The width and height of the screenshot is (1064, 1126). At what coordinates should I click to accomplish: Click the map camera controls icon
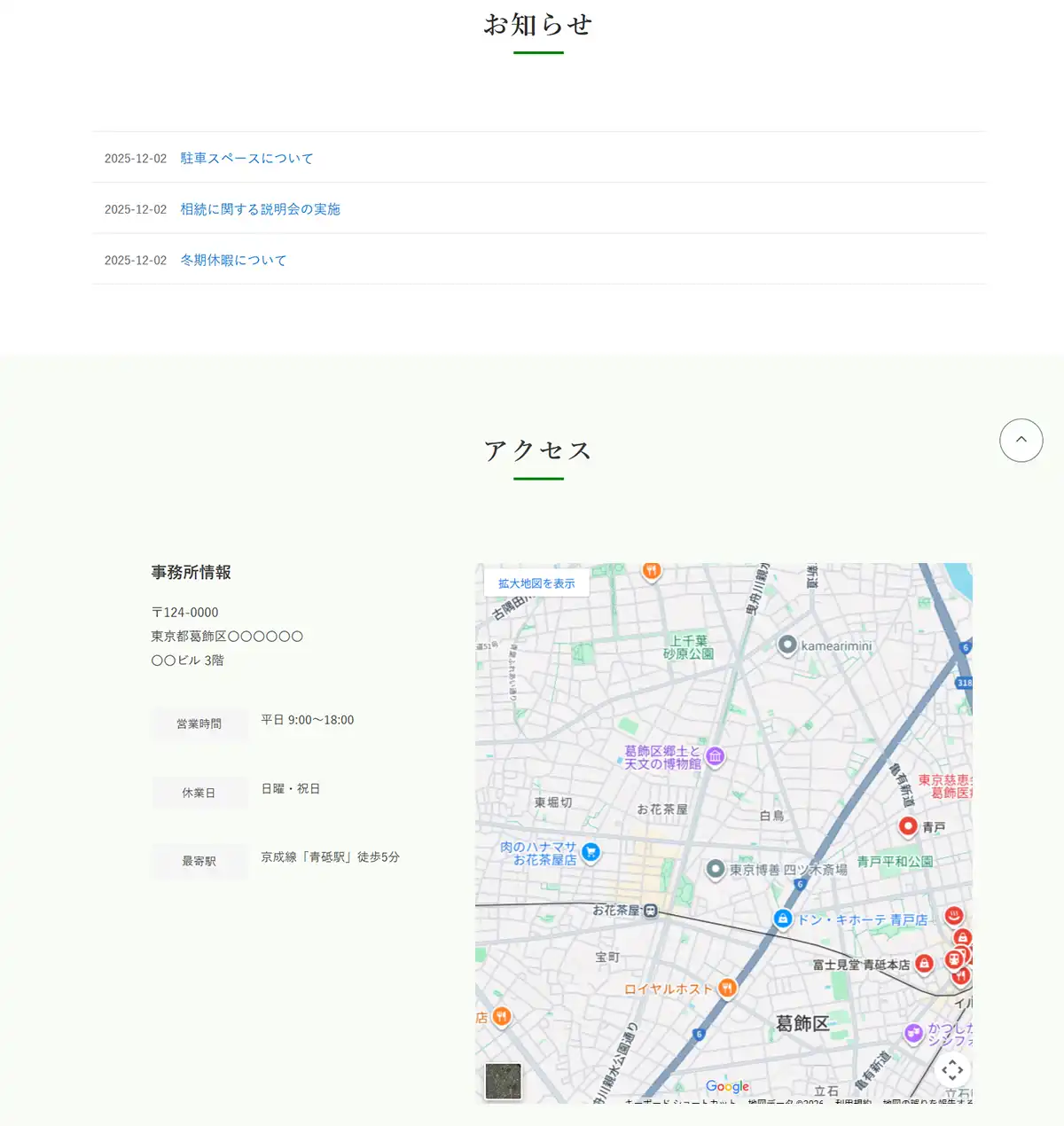point(951,1070)
